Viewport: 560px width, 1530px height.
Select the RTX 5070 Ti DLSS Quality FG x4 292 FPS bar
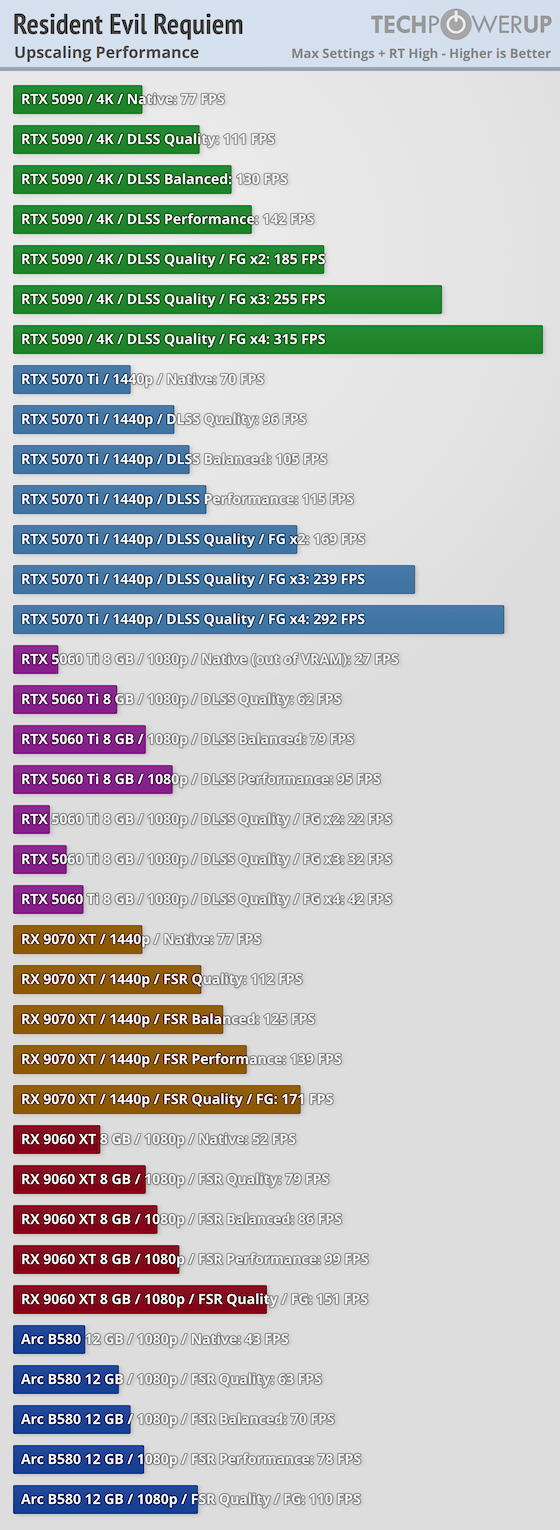pos(259,619)
